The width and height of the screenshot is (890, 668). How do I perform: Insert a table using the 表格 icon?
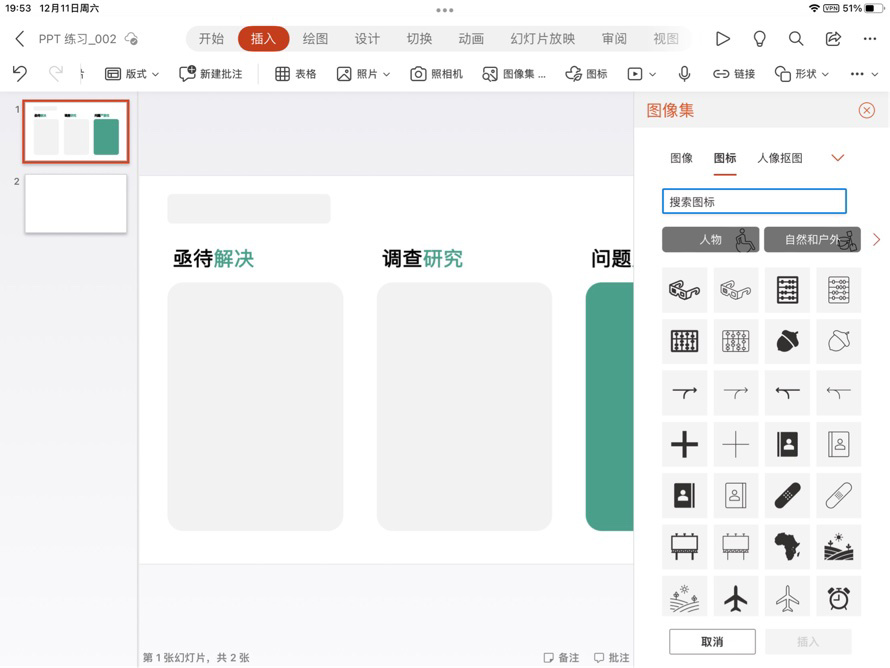coord(296,73)
